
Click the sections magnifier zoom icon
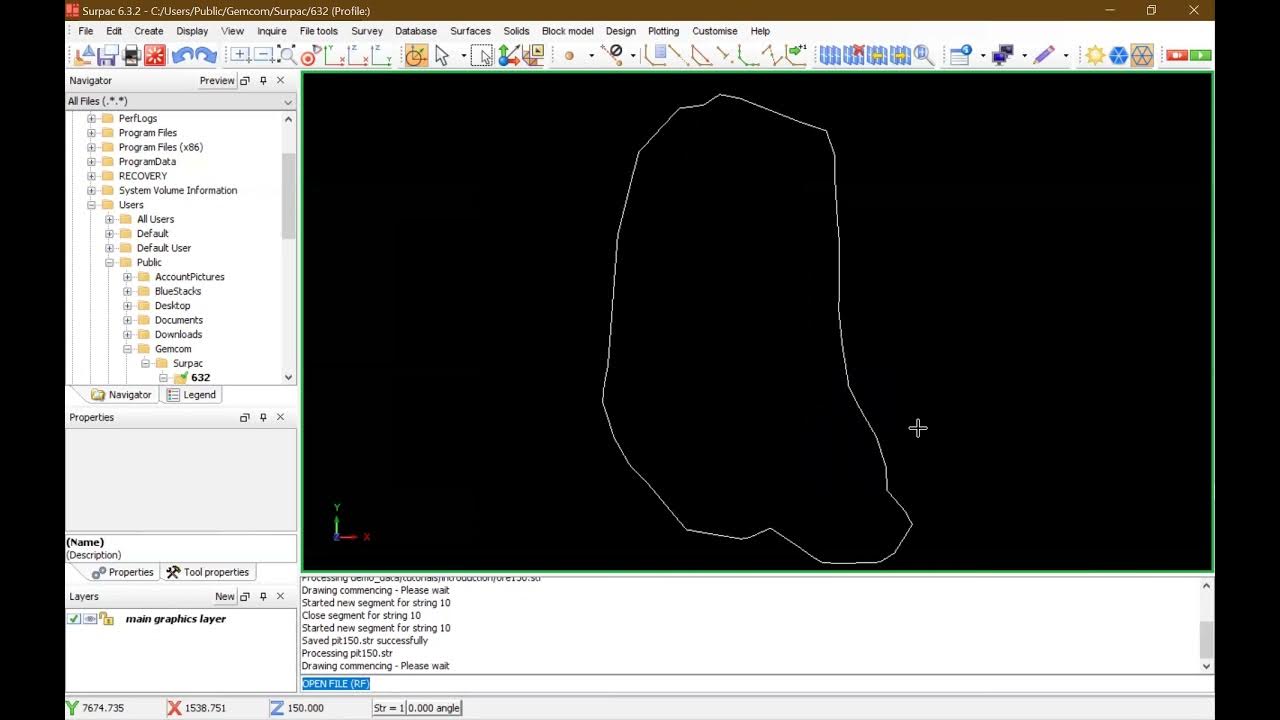click(923, 56)
